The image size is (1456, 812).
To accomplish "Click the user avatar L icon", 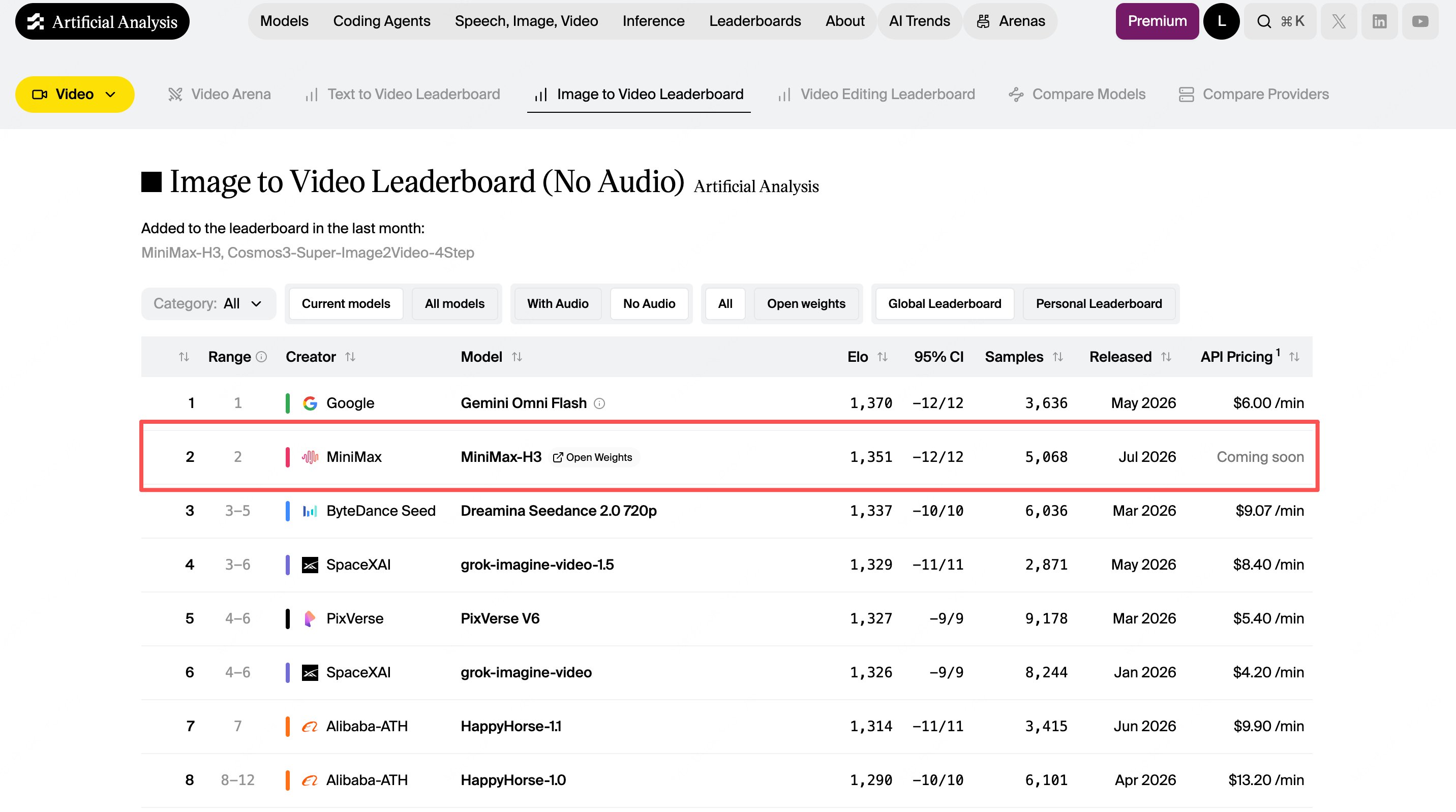I will 1221,21.
